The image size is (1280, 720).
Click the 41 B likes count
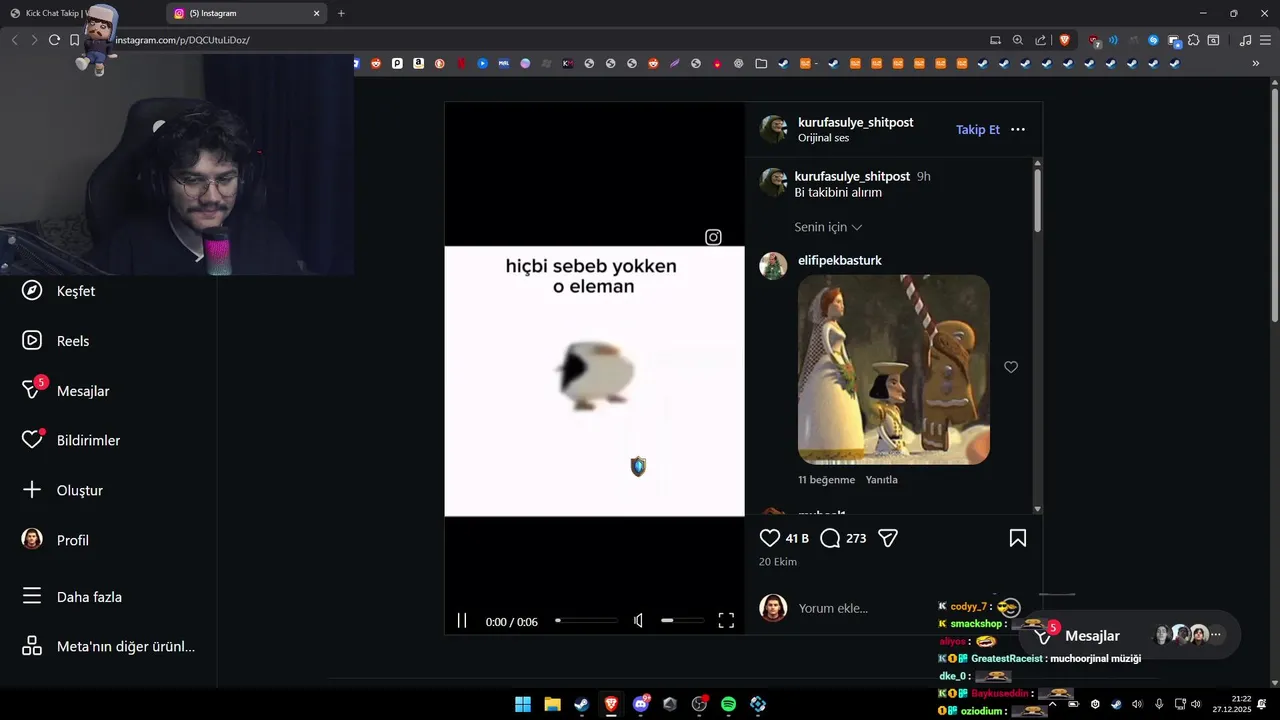[797, 538]
